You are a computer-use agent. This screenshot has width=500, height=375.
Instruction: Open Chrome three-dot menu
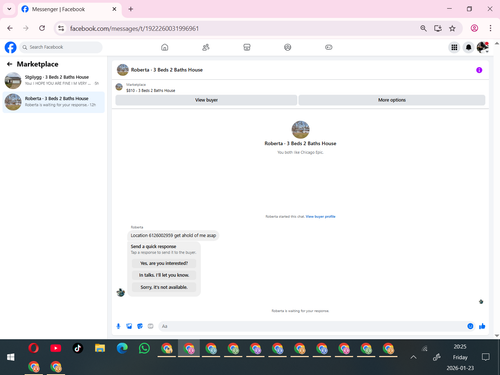pyautogui.click(x=490, y=28)
